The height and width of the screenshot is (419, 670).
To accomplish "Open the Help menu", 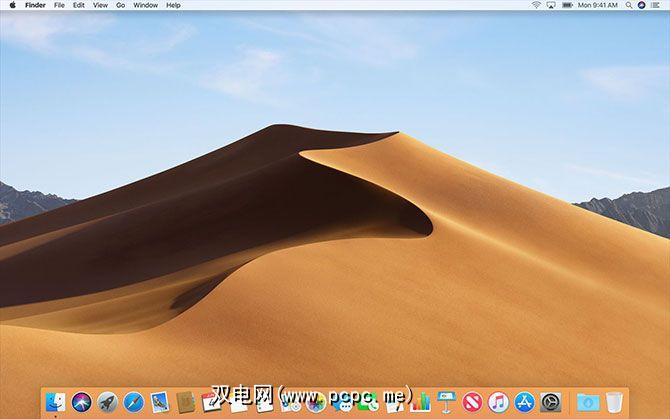I will tap(173, 5).
